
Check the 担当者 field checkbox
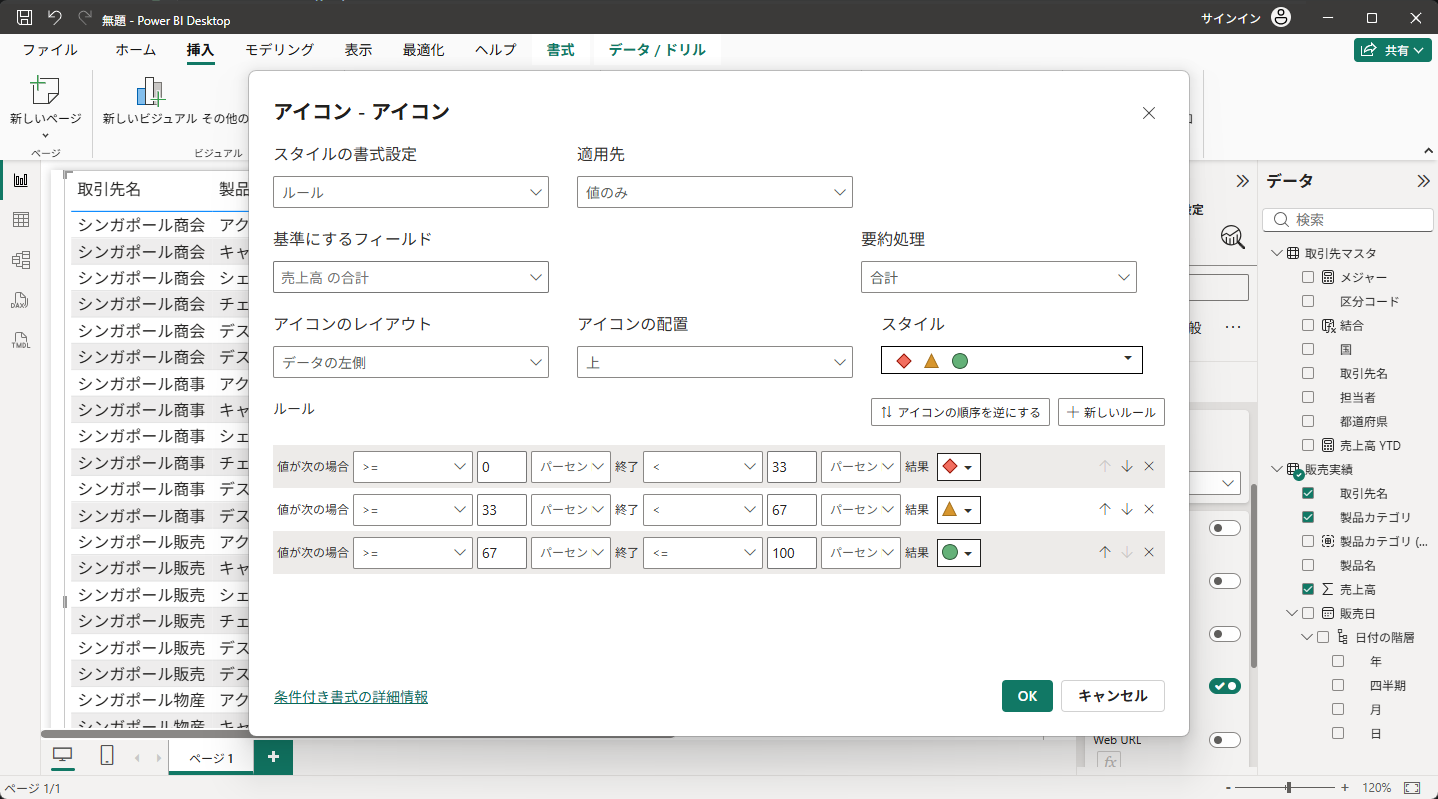coord(1308,397)
